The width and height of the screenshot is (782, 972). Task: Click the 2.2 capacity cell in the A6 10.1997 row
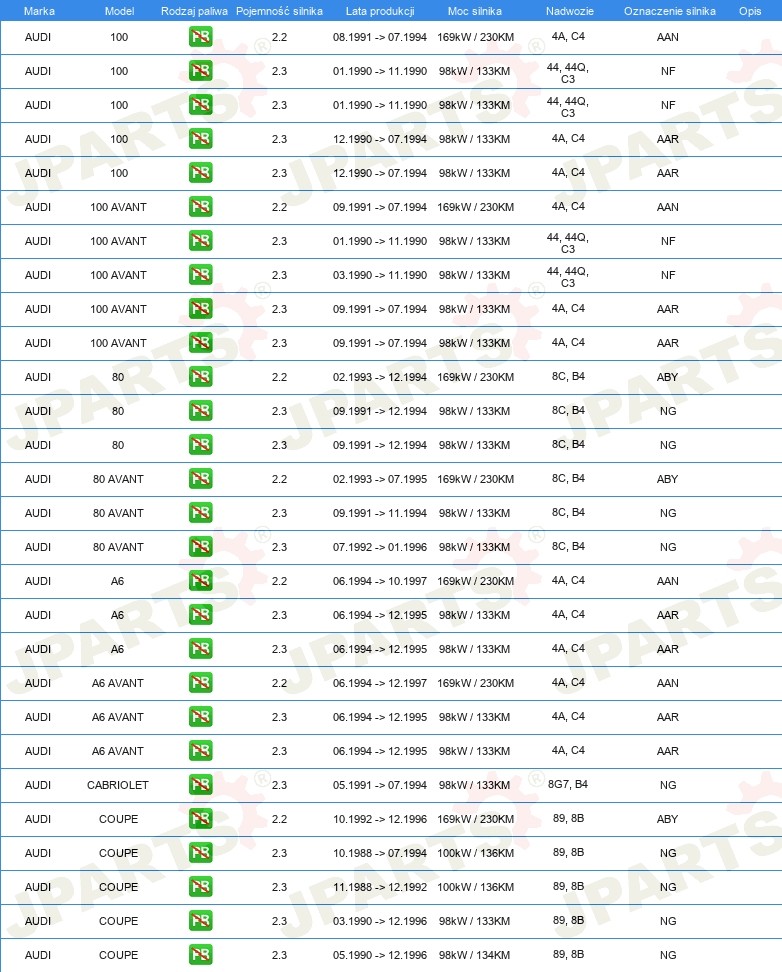[279, 581]
